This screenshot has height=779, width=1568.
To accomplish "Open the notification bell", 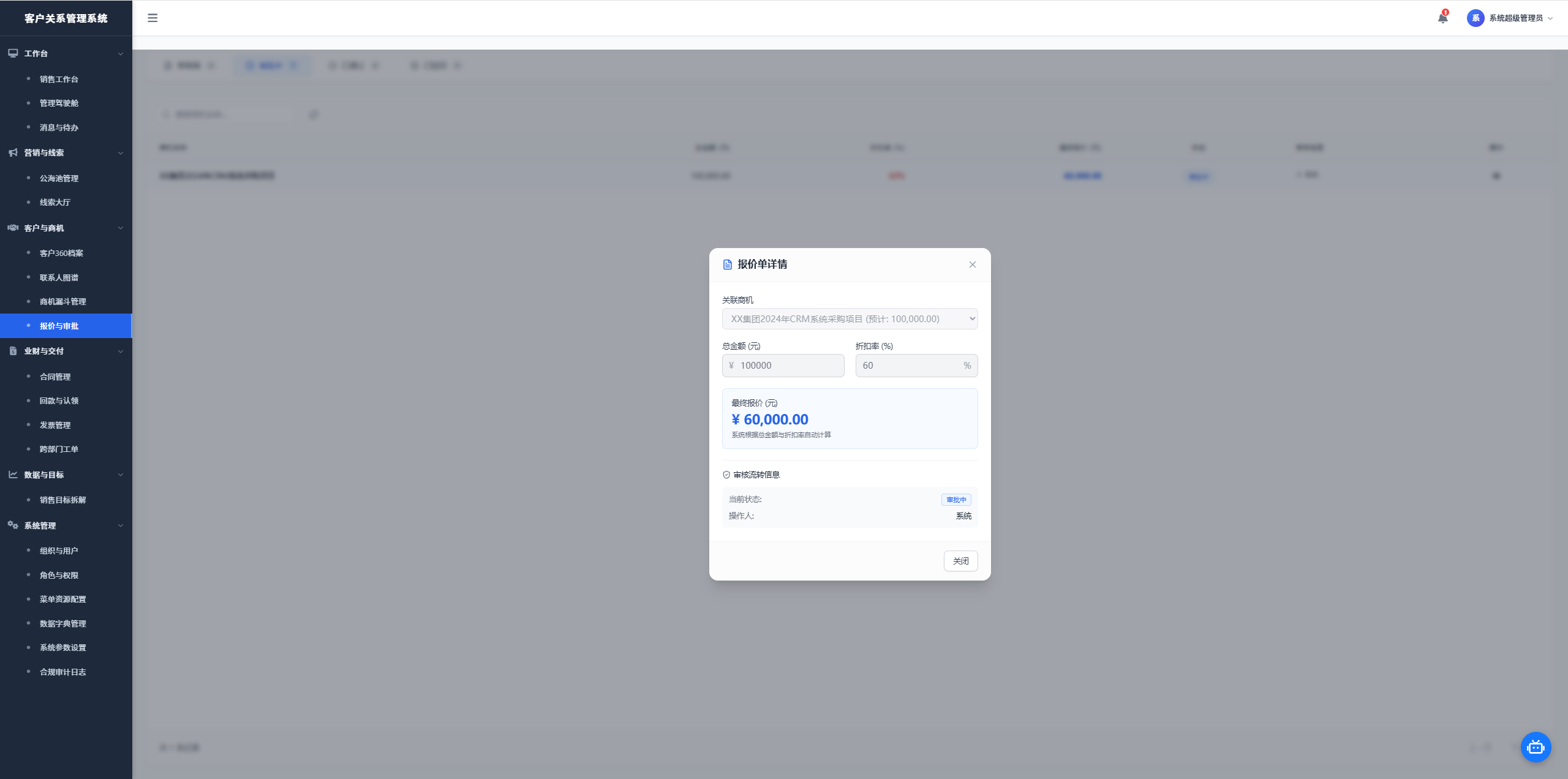I will [x=1442, y=18].
